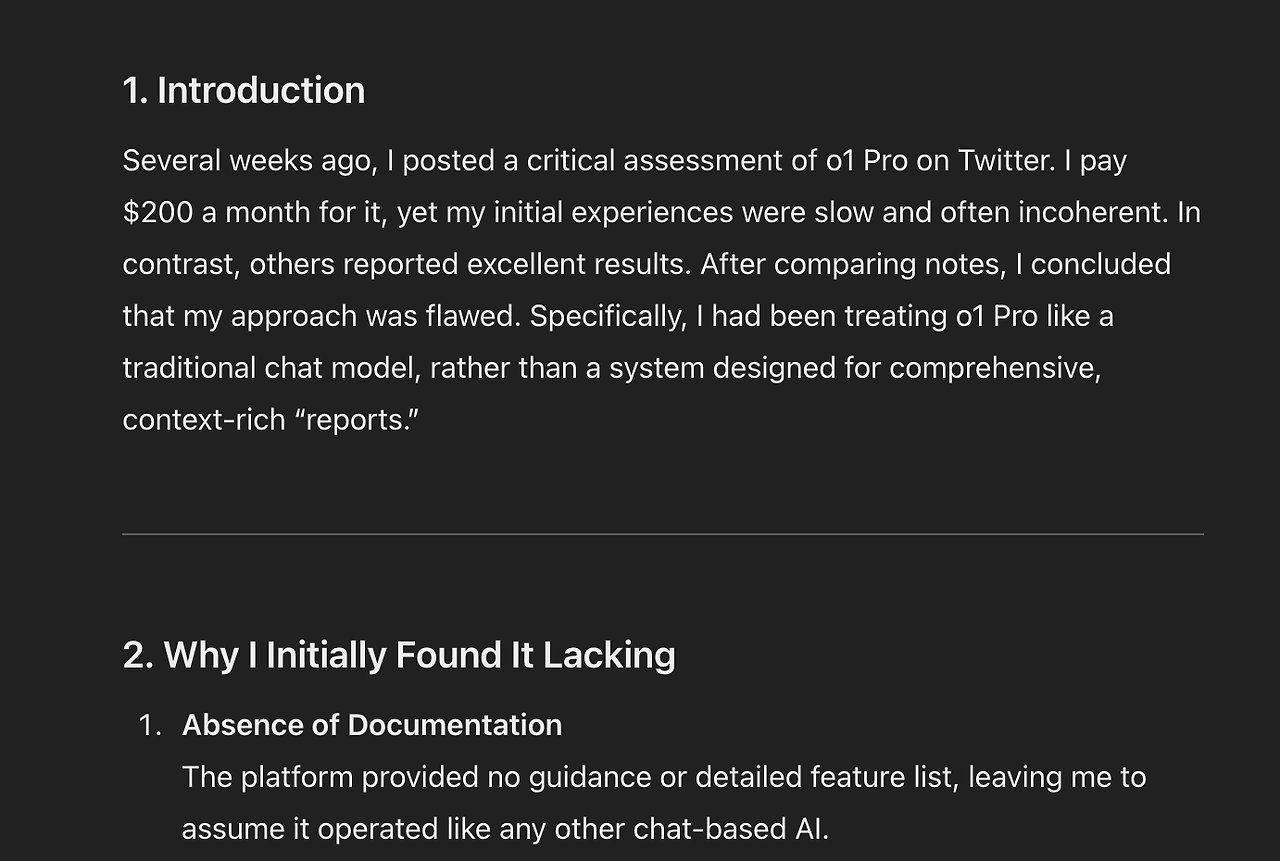The width and height of the screenshot is (1280, 861).
Task: Click the word "comprehensive"
Action: tap(994, 368)
